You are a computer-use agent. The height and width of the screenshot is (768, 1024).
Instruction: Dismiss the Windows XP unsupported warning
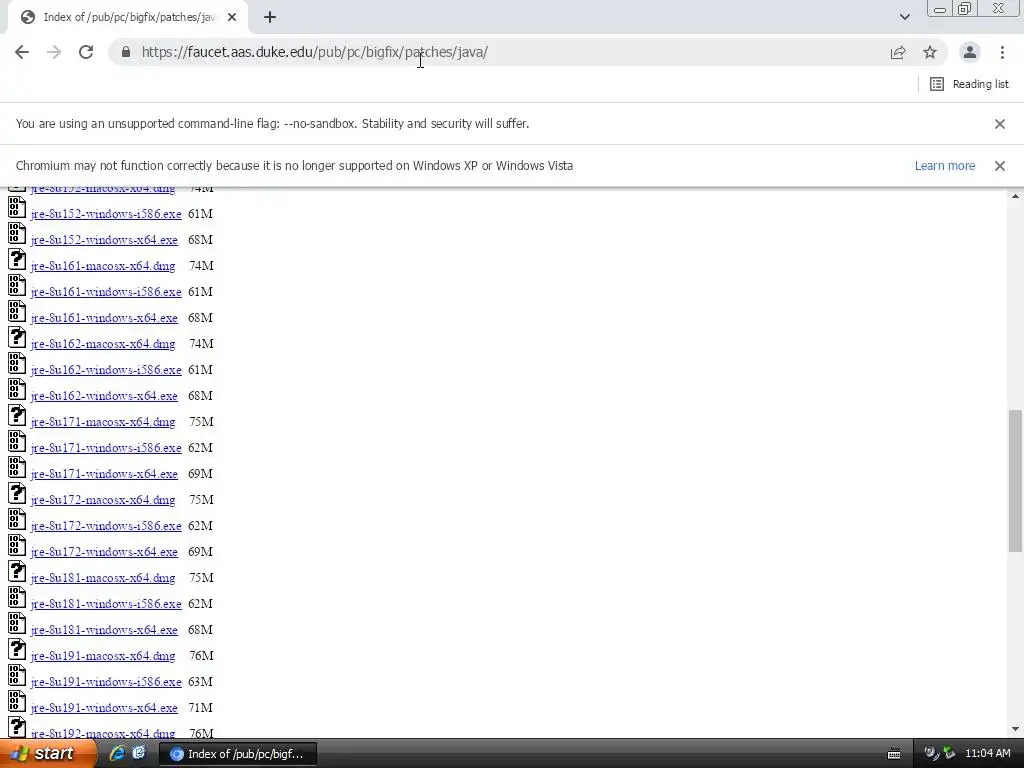(x=1000, y=166)
